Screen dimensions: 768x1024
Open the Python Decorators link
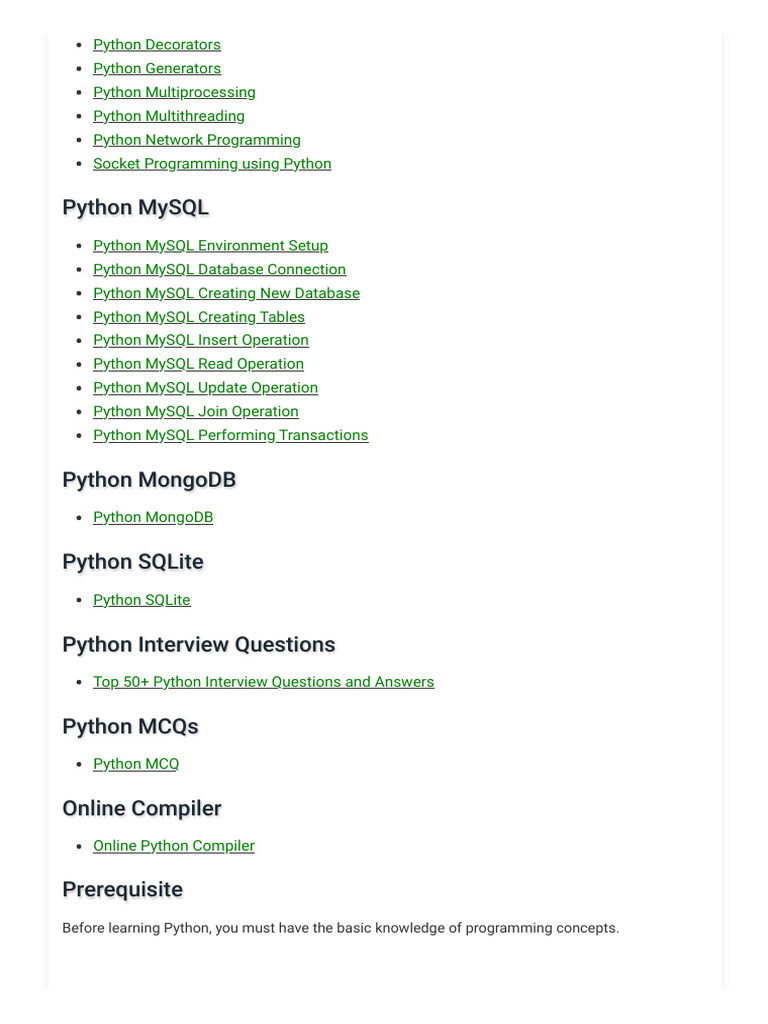156,45
